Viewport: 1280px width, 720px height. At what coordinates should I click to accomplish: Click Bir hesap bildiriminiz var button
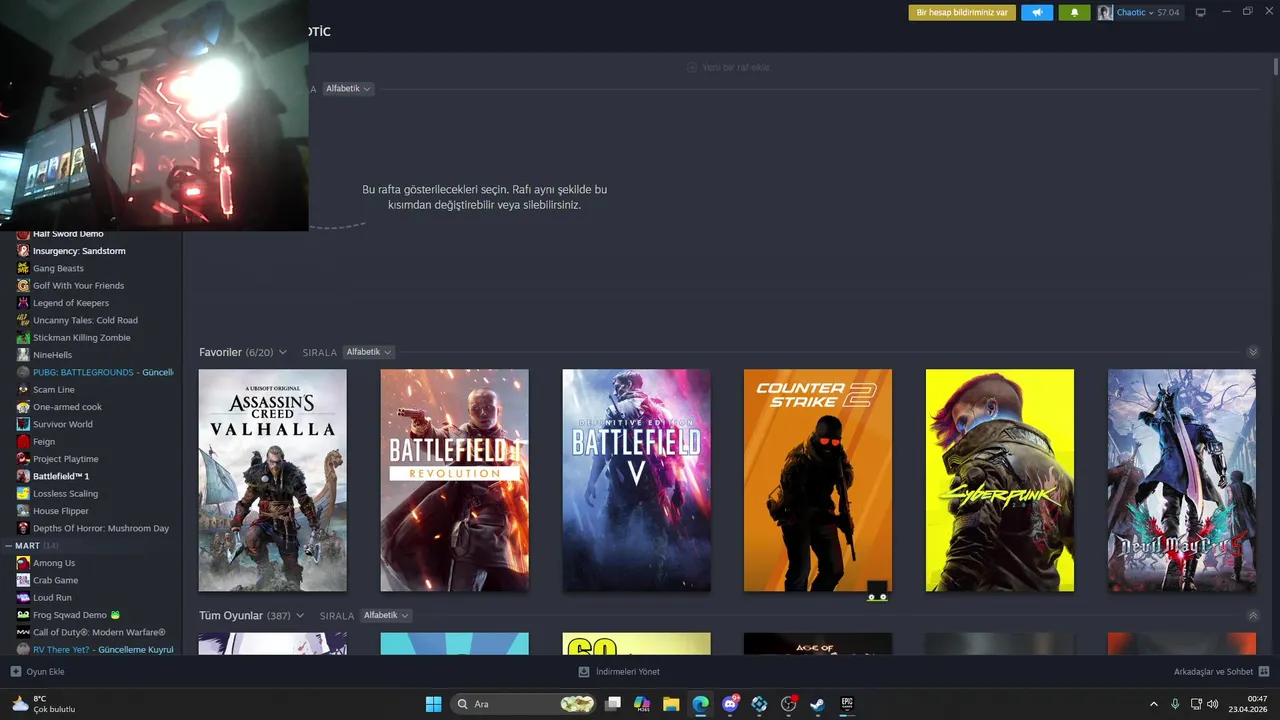[962, 13]
